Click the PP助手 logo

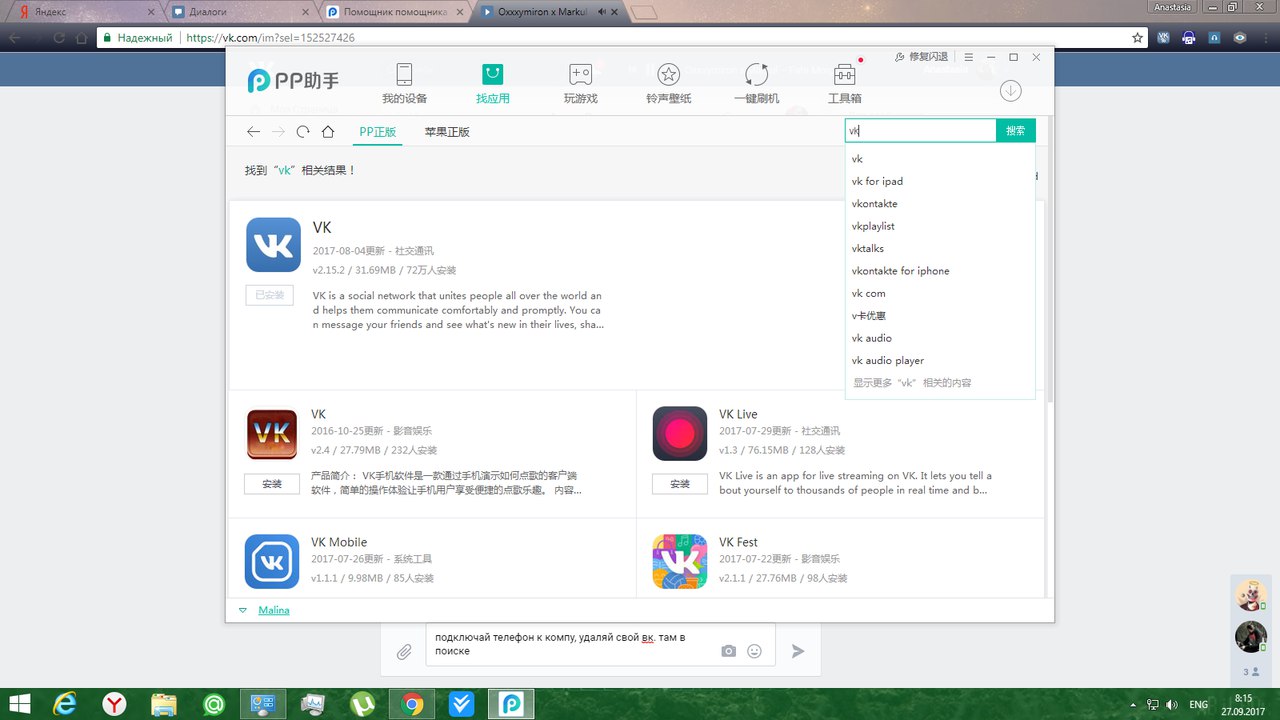[292, 81]
